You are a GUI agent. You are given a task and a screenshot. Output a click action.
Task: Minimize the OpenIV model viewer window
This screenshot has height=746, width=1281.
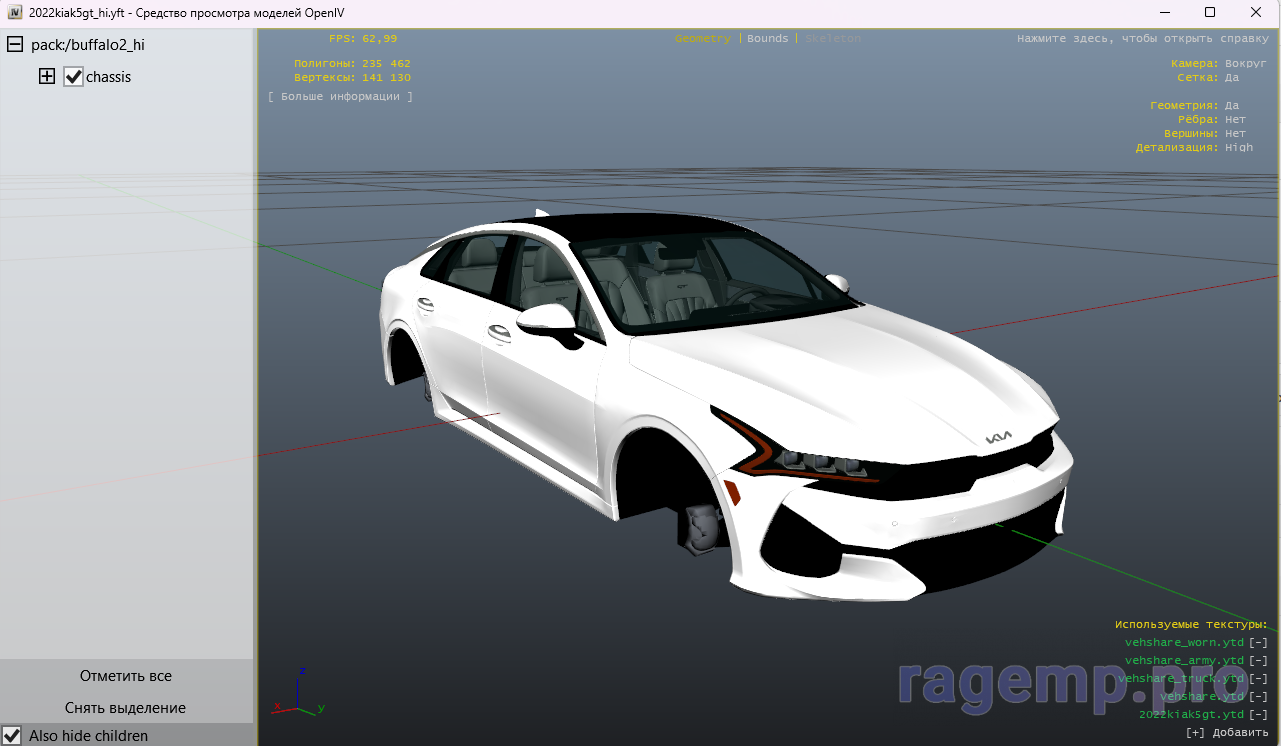coord(1164,12)
